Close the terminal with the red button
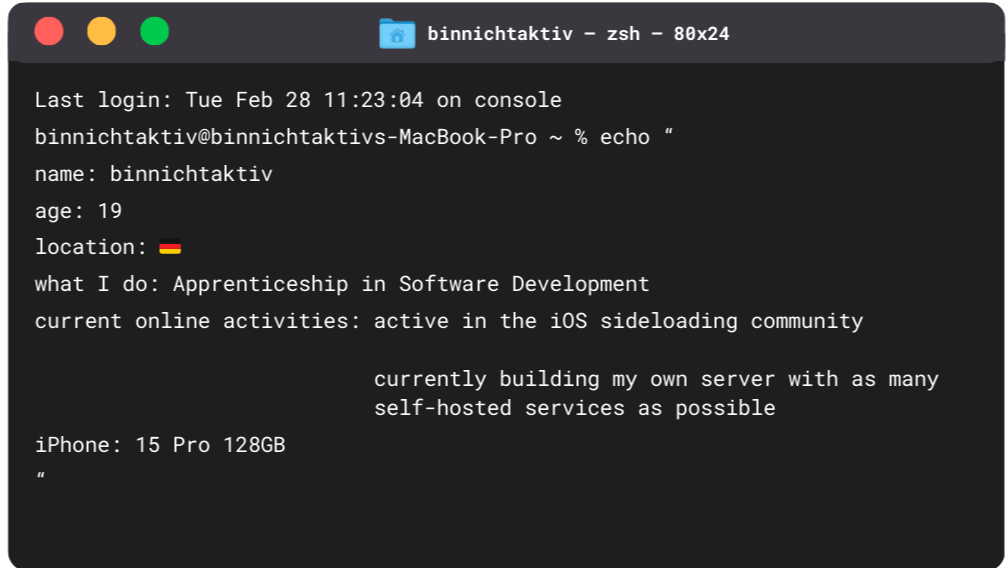 click(49, 32)
